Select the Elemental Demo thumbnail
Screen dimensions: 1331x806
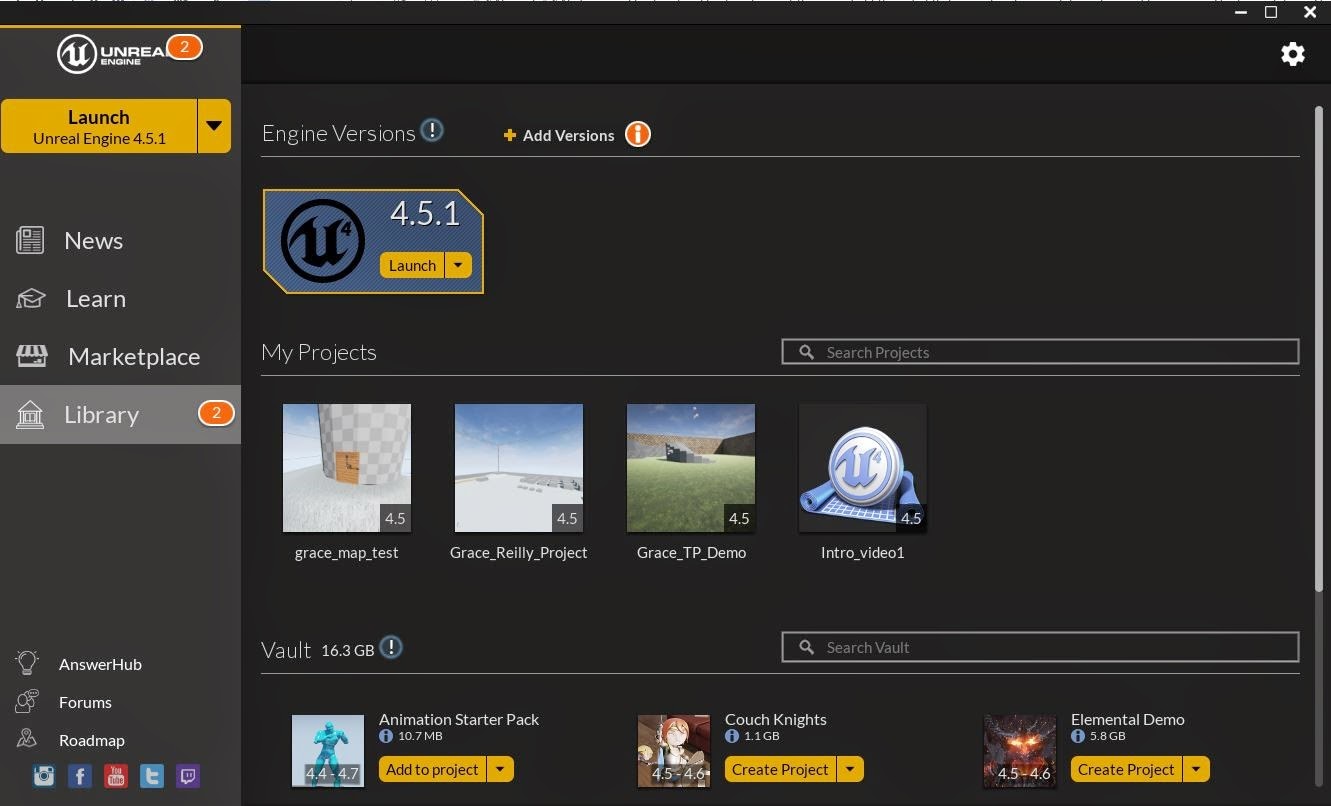pos(1020,751)
